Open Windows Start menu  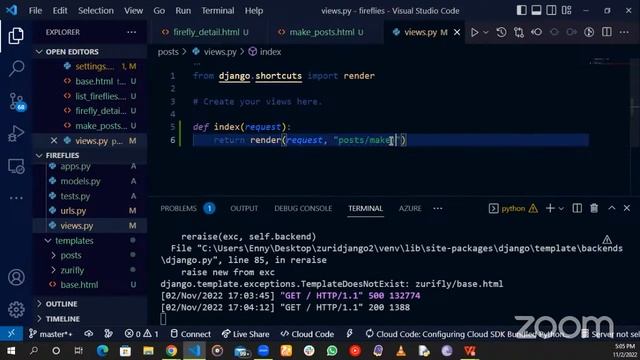click(11, 351)
